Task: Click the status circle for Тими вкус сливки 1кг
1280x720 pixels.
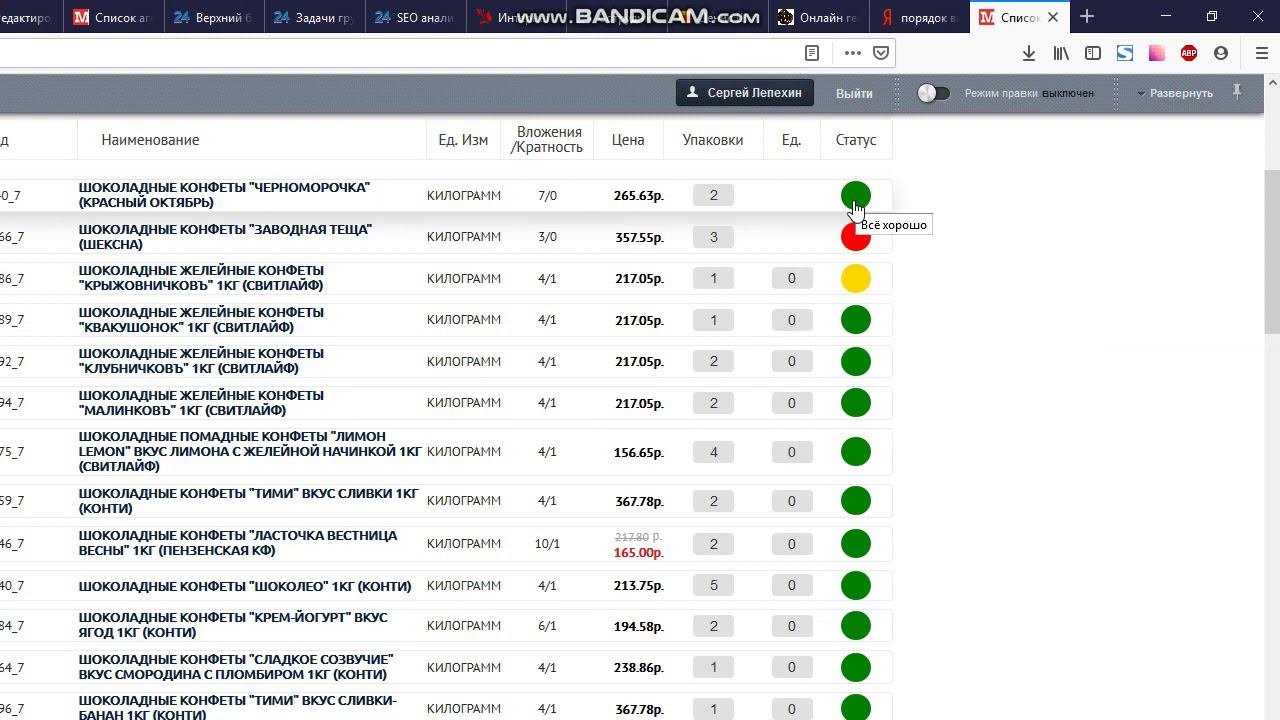Action: click(x=855, y=501)
